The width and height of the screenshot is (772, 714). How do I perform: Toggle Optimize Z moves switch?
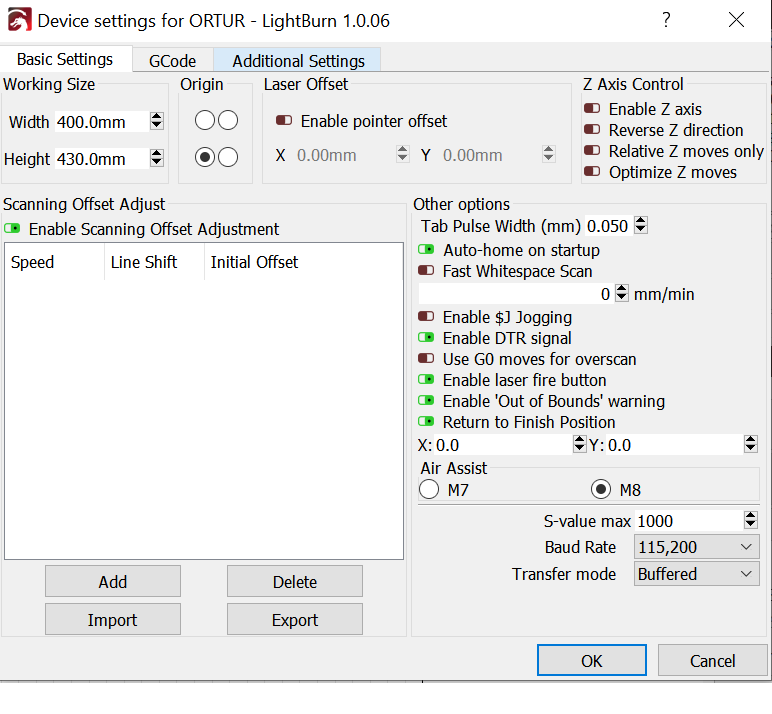pyautogui.click(x=592, y=171)
